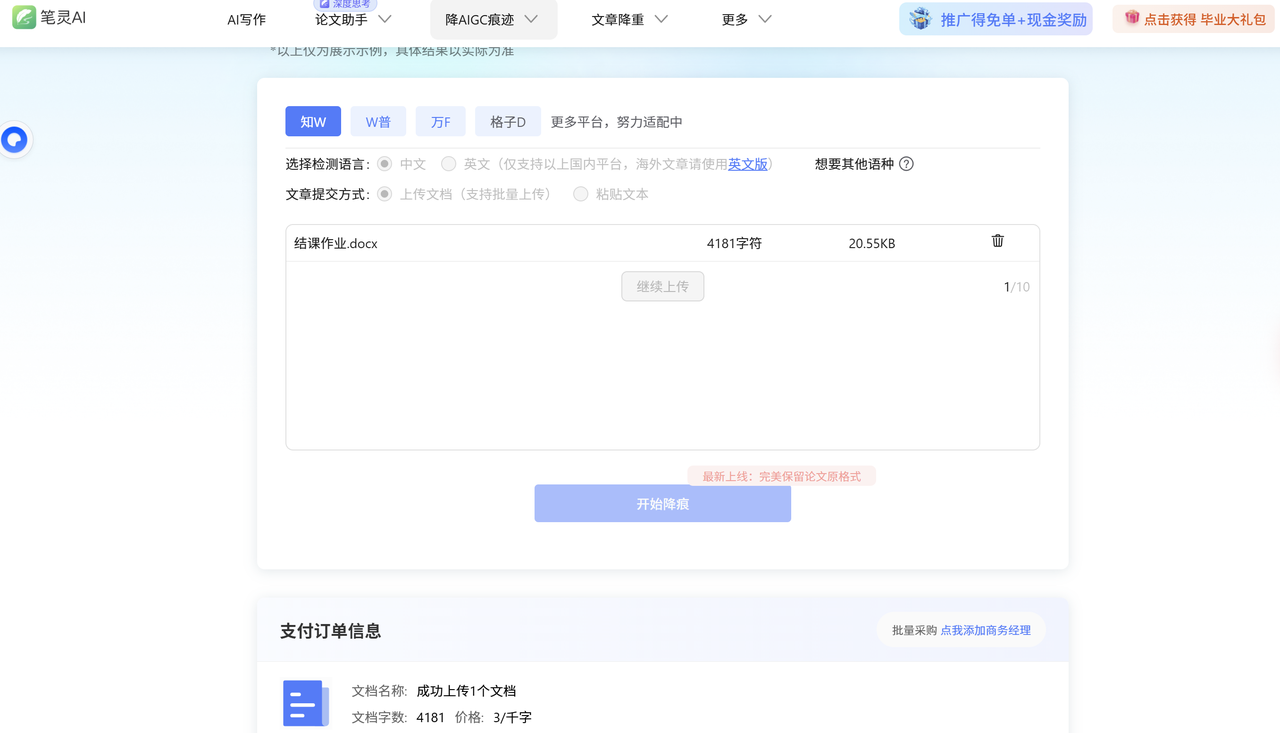Screen dimensions: 1280x733
Task: Choose the 粘贴文本 submission option
Action: coord(580,194)
